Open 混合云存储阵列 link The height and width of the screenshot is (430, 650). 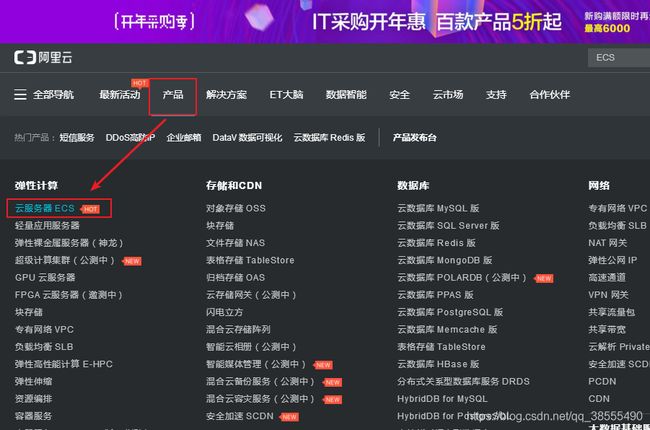(x=238, y=330)
